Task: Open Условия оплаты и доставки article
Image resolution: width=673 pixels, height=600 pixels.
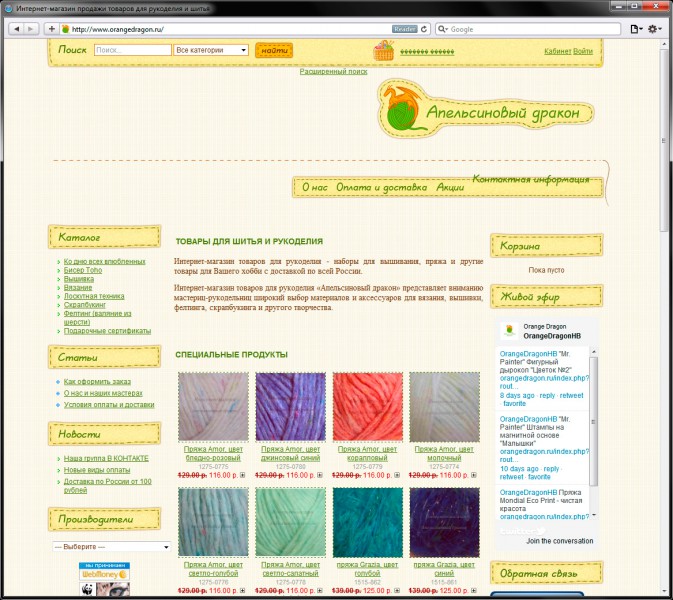Action: click(x=109, y=404)
